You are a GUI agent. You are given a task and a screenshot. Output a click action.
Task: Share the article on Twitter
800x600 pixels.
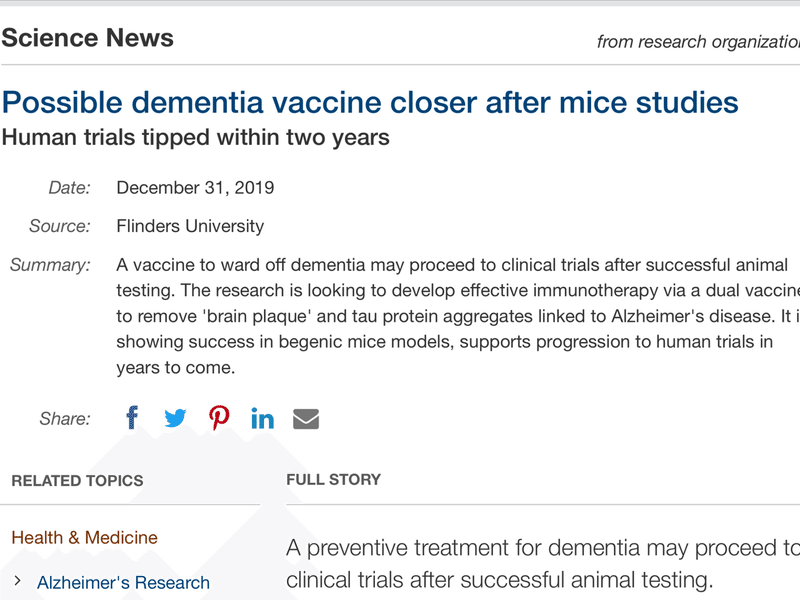click(175, 418)
